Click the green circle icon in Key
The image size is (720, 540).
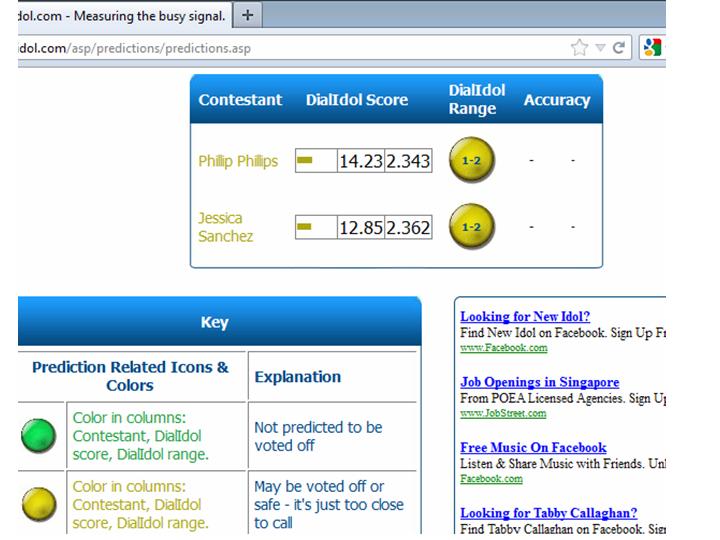pos(38,436)
